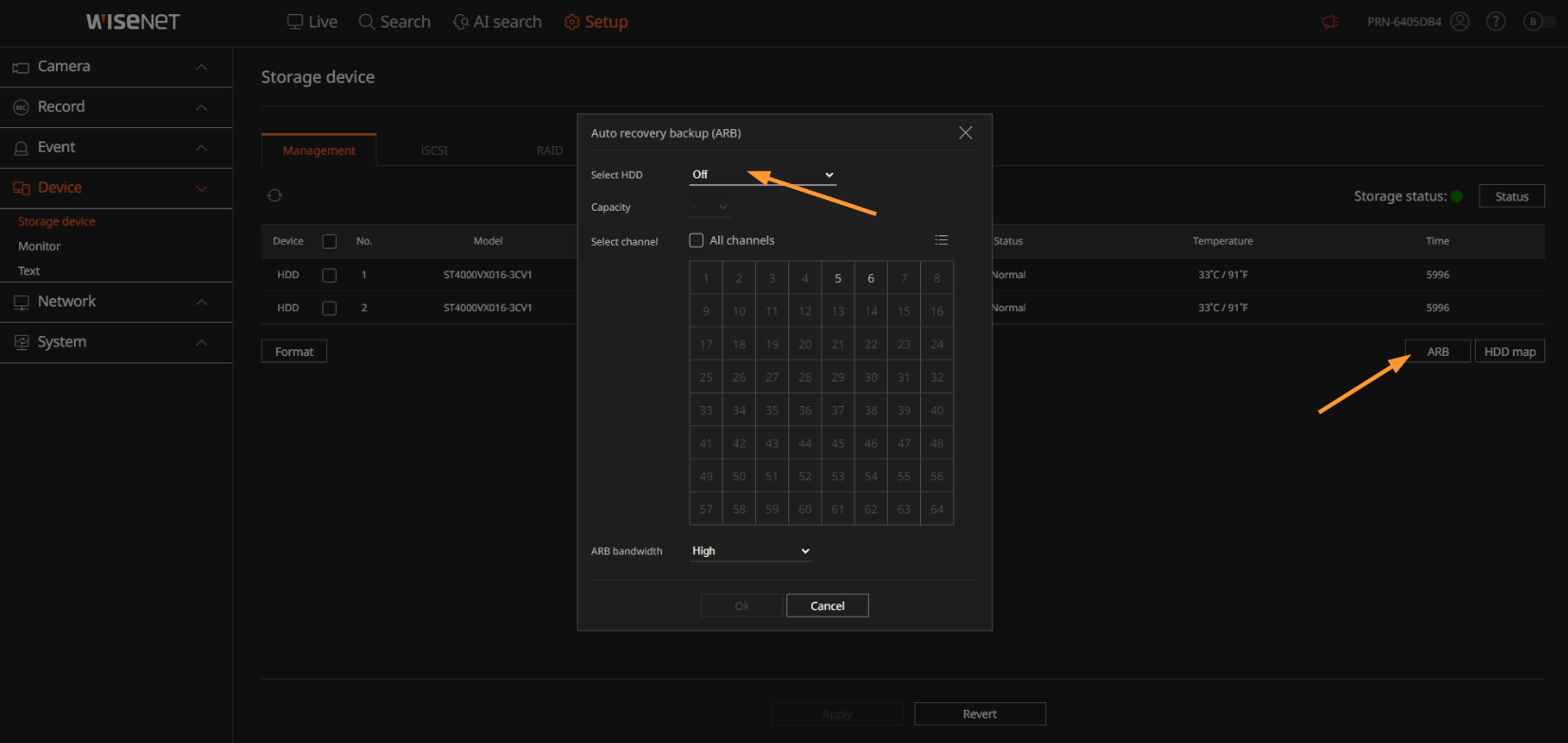1568x743 pixels.
Task: Click the Revert button
Action: [x=980, y=714]
